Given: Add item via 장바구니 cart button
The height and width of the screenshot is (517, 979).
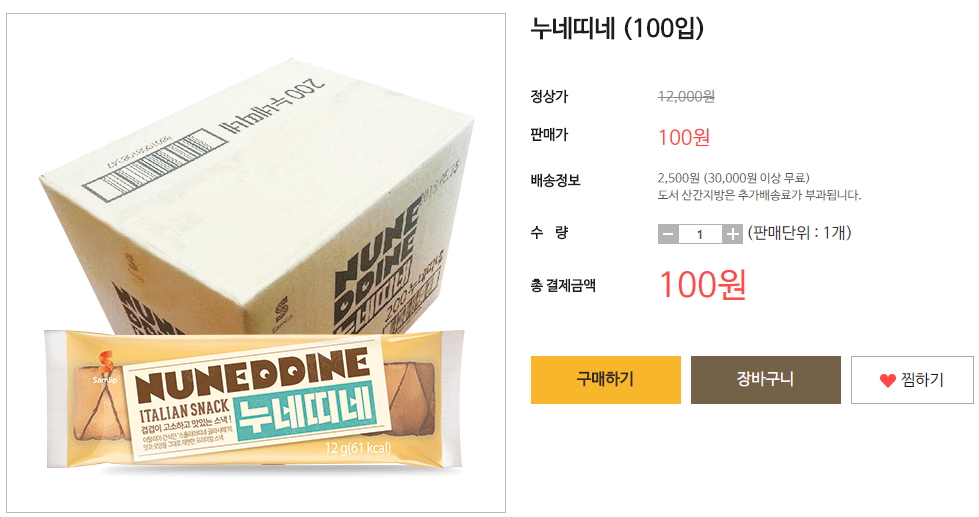Looking at the screenshot, I should [x=765, y=380].
